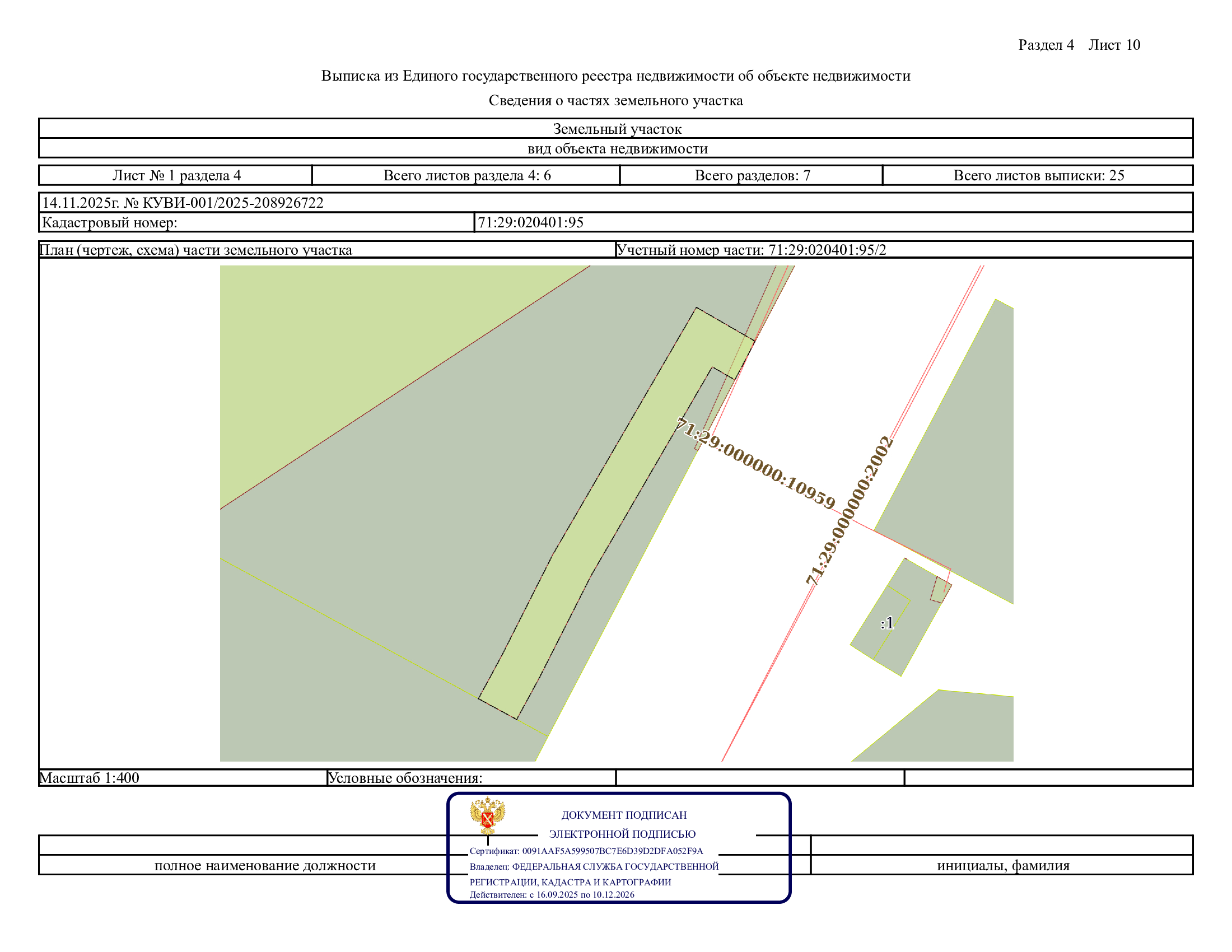Click the Всего разделов: 7 cell
Screen dimensions: 1232x952
pos(752,175)
